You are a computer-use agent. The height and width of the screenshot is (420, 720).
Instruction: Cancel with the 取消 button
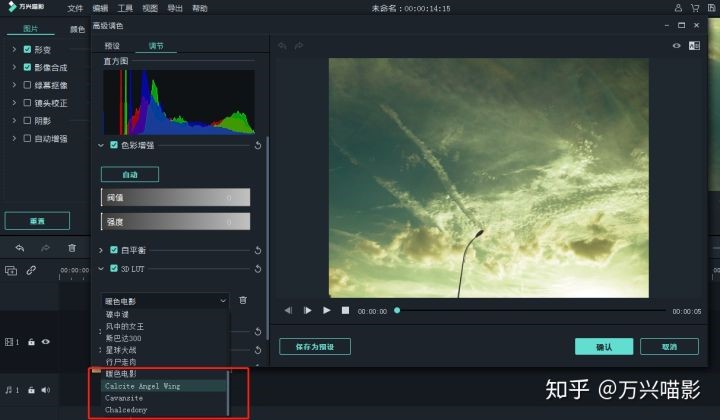669,347
